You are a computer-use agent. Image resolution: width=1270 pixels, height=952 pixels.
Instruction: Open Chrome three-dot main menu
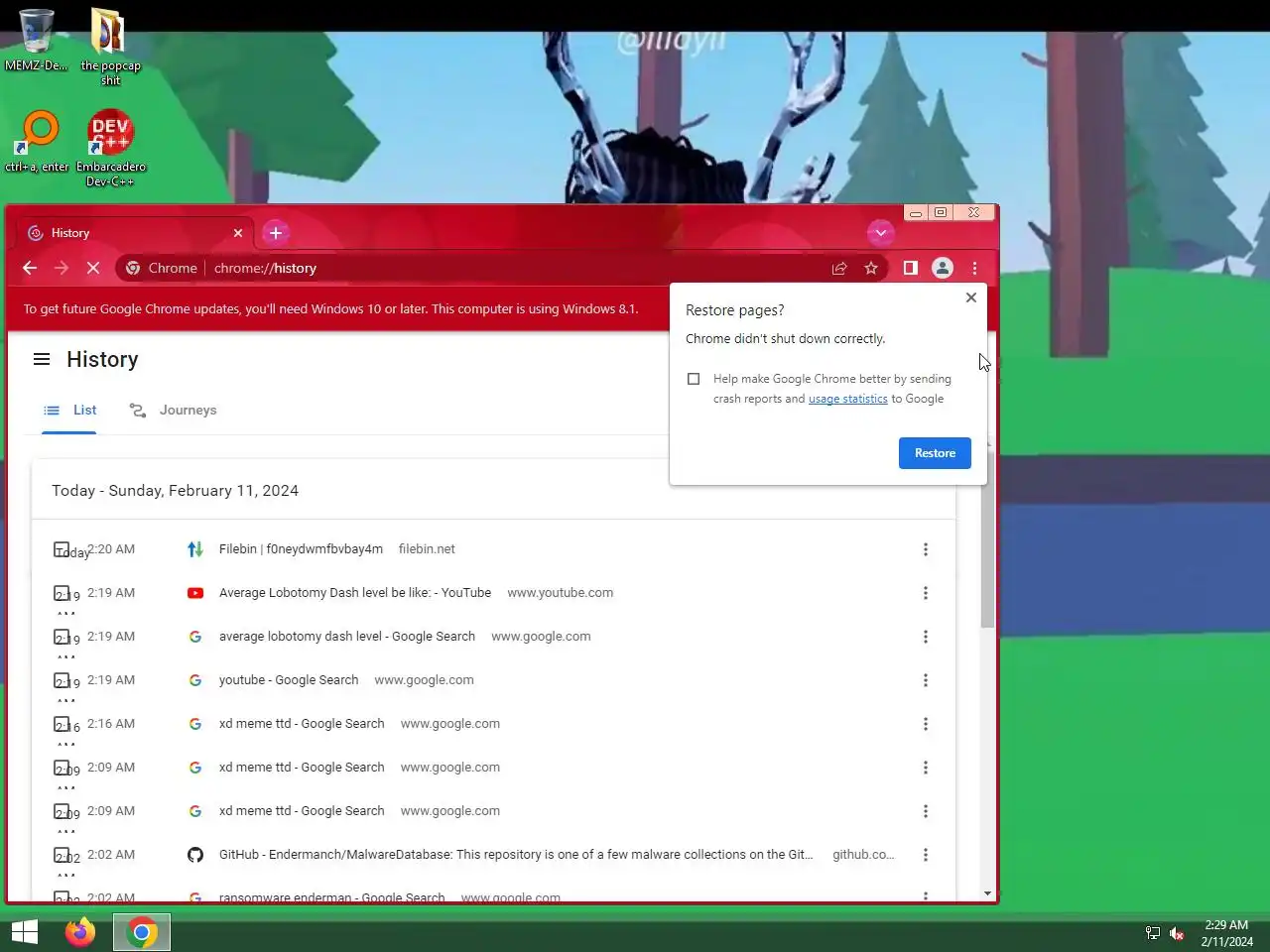click(974, 268)
